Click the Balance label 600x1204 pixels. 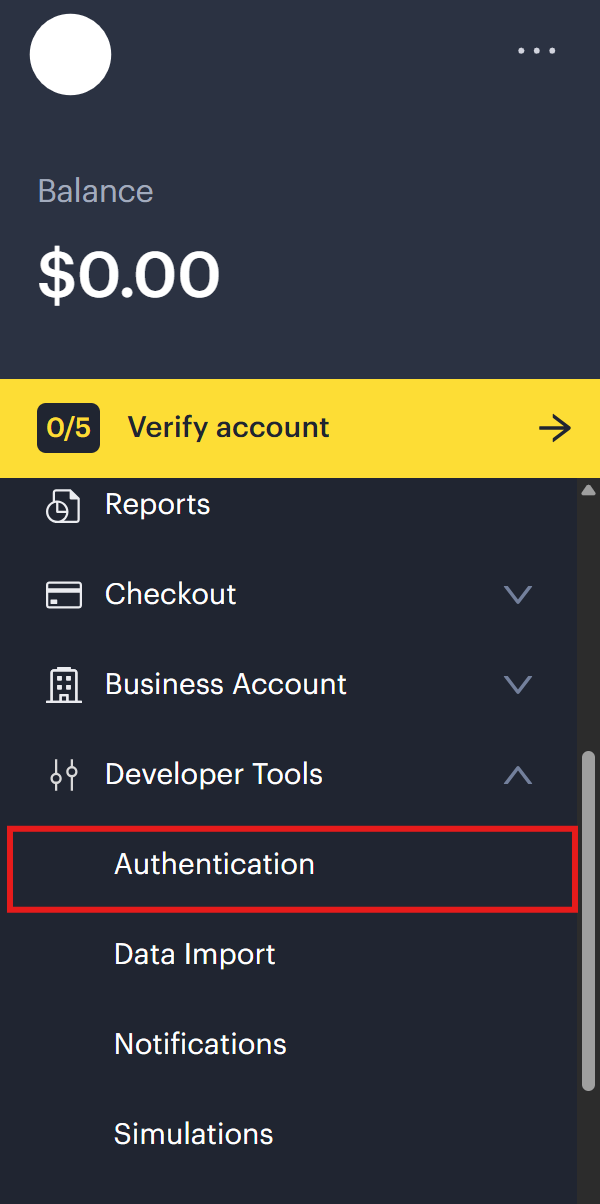pos(96,191)
